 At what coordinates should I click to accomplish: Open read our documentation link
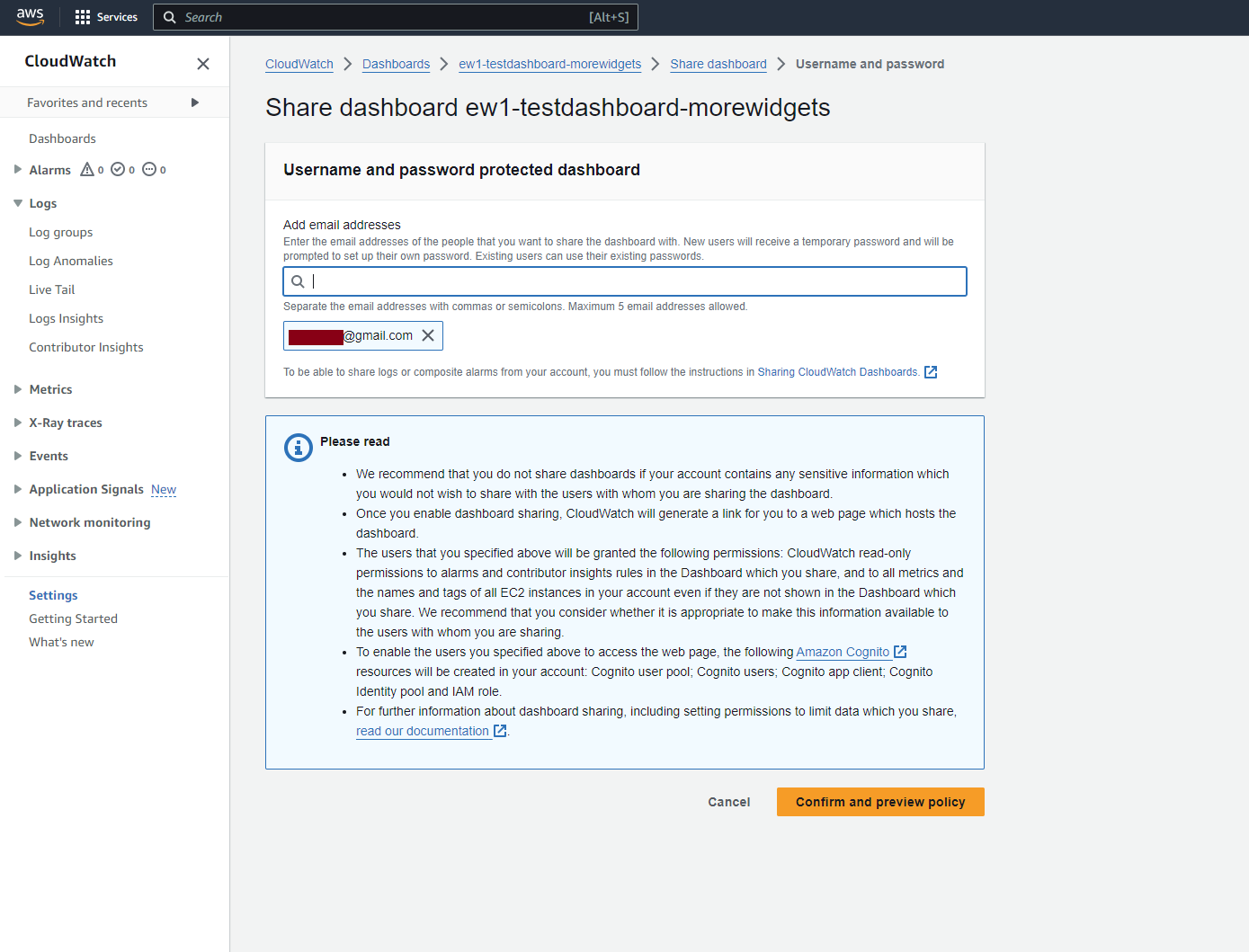(x=423, y=731)
